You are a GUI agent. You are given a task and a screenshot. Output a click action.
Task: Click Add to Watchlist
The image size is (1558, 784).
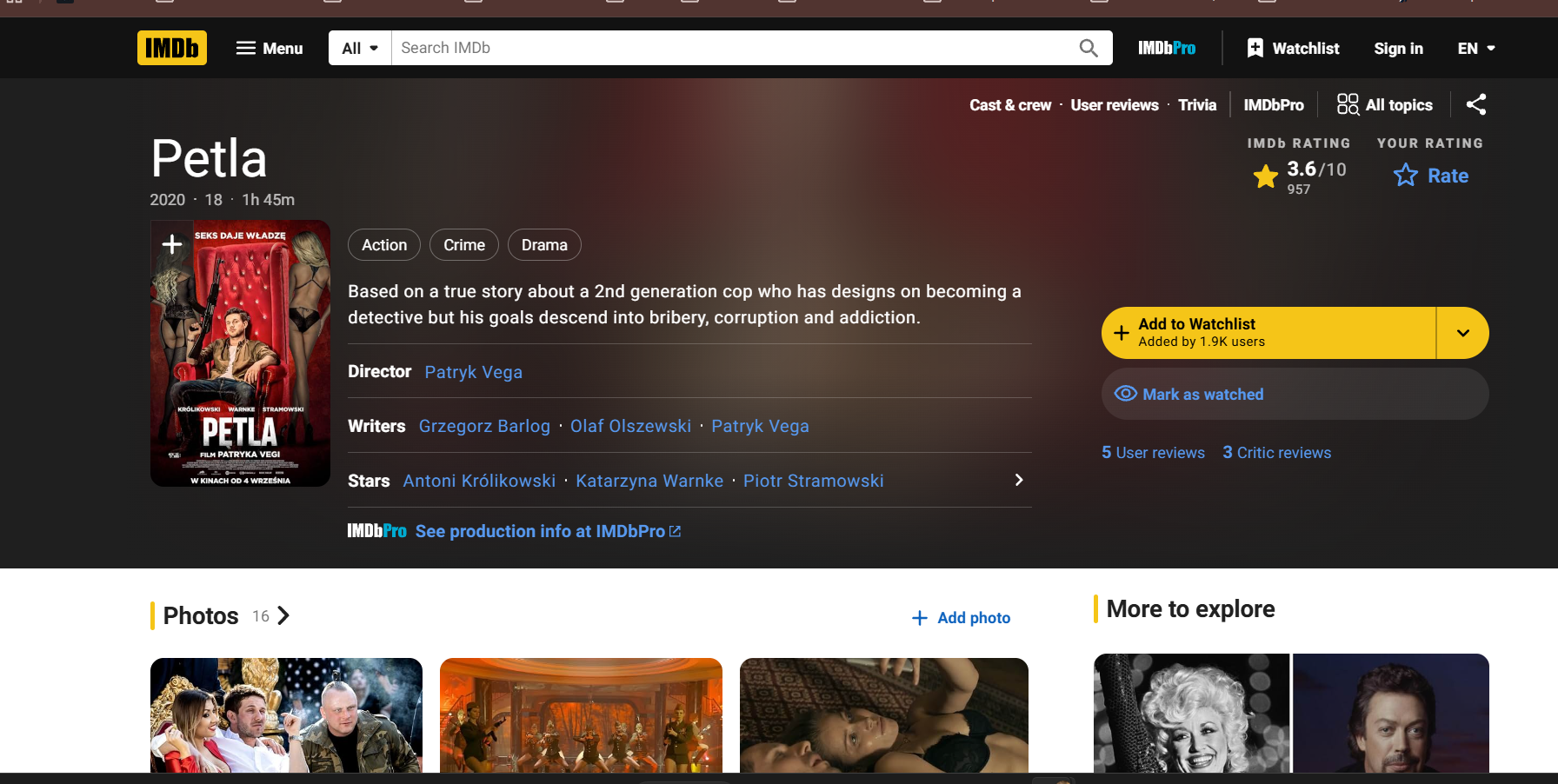pyautogui.click(x=1268, y=333)
